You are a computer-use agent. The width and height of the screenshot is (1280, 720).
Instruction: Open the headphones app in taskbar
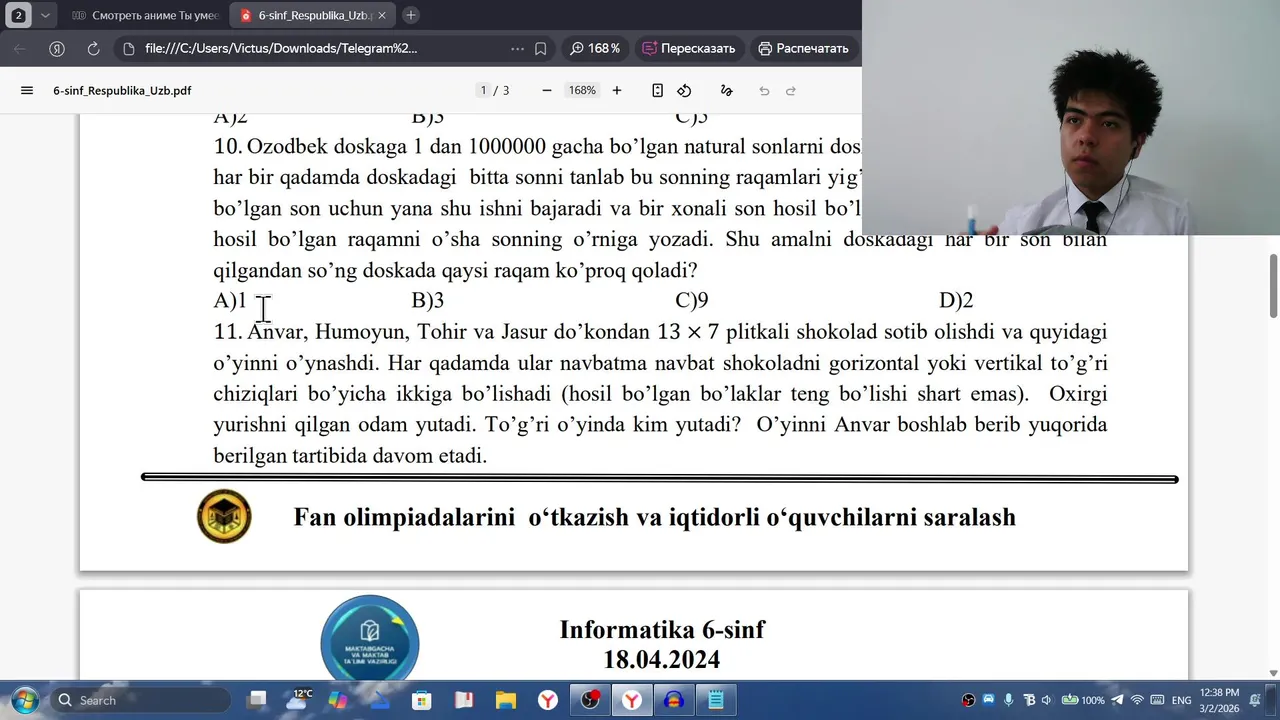[x=674, y=700]
